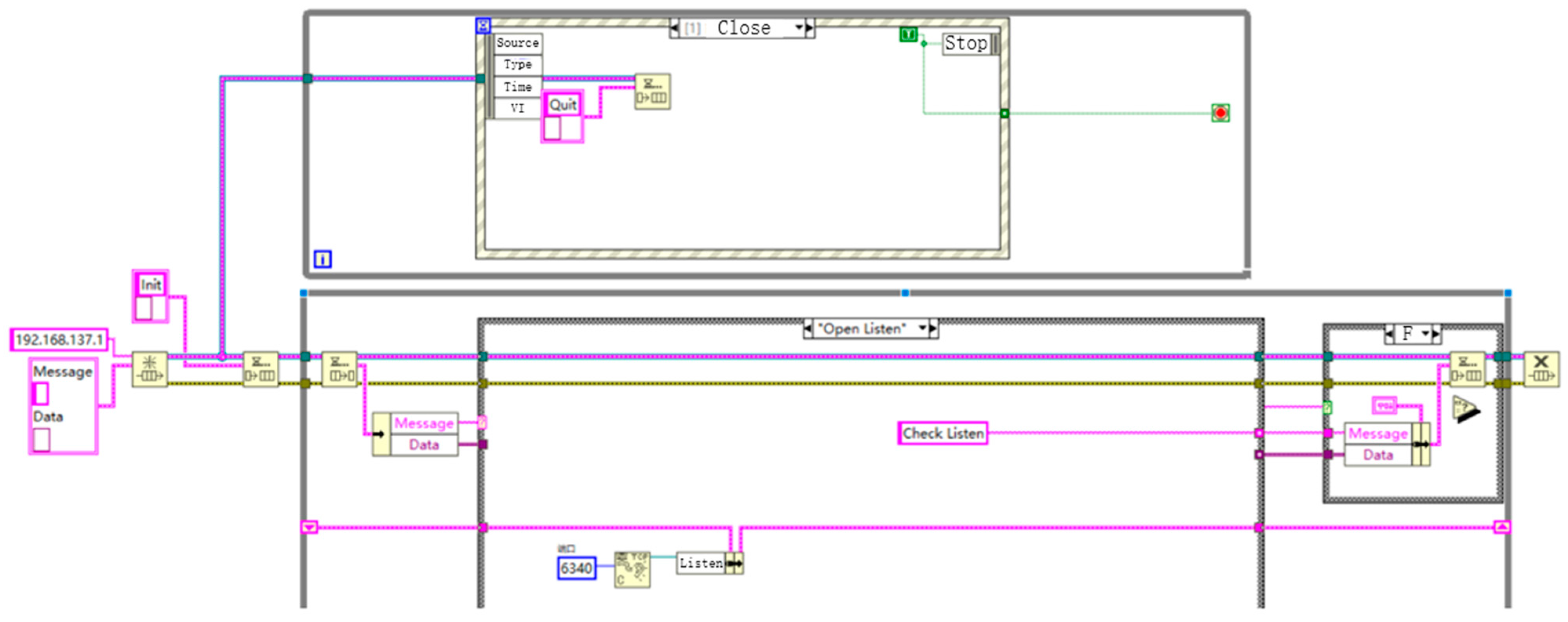The height and width of the screenshot is (622, 1568).
Task: Click the blue loop iteration terminal
Action: (322, 259)
